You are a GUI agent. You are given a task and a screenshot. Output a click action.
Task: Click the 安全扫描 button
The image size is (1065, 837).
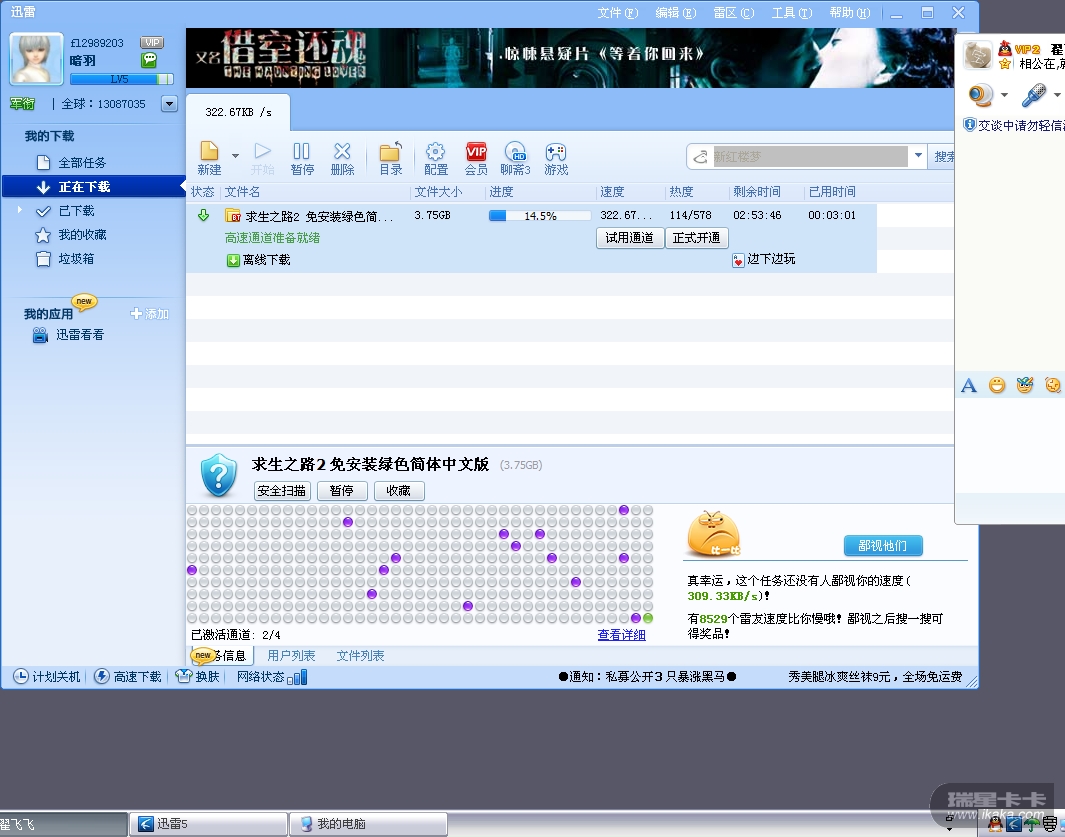click(x=282, y=491)
